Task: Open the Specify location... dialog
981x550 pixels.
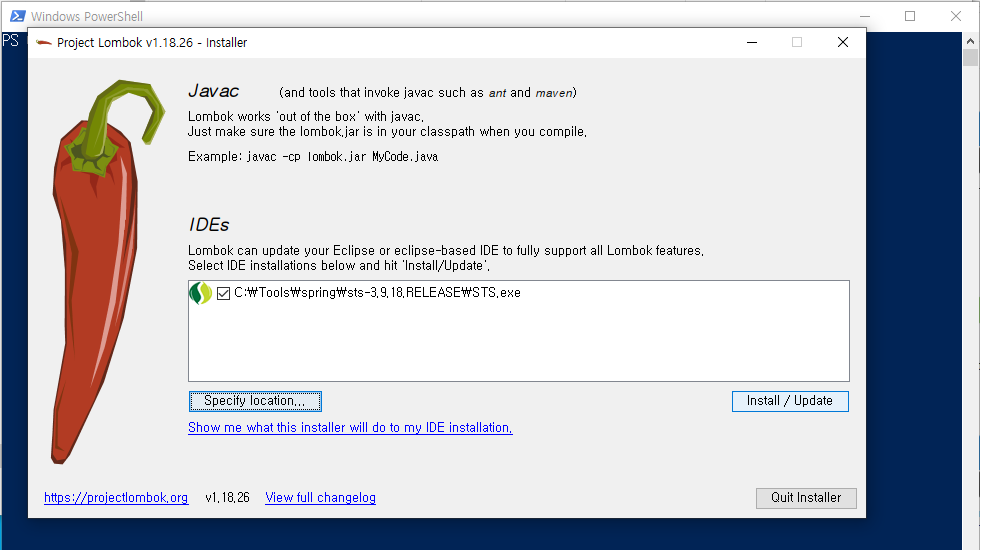Action: click(x=255, y=401)
